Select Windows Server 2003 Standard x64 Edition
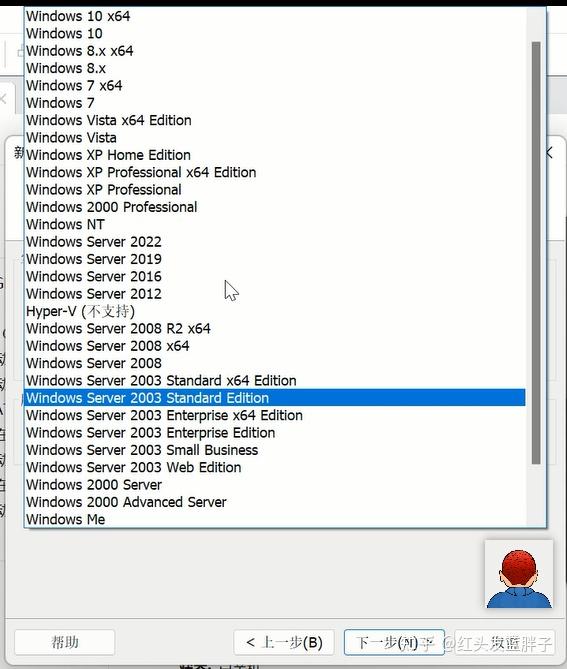Screen dimensions: 567x669 point(275,381)
